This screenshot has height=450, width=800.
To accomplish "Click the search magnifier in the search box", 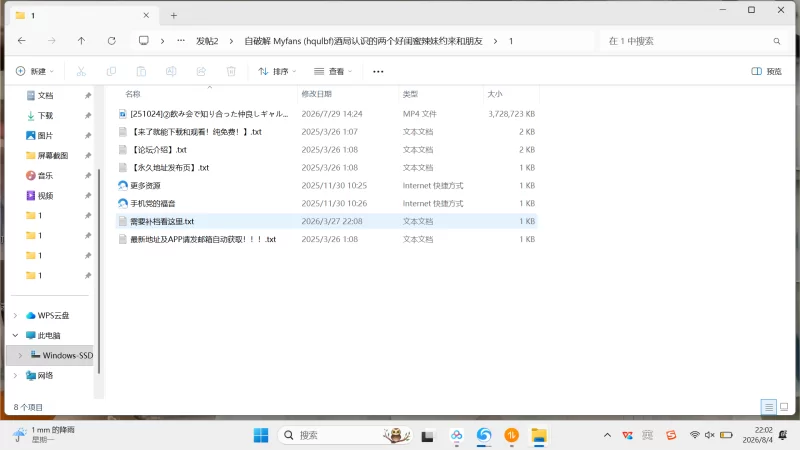I will [x=777, y=41].
